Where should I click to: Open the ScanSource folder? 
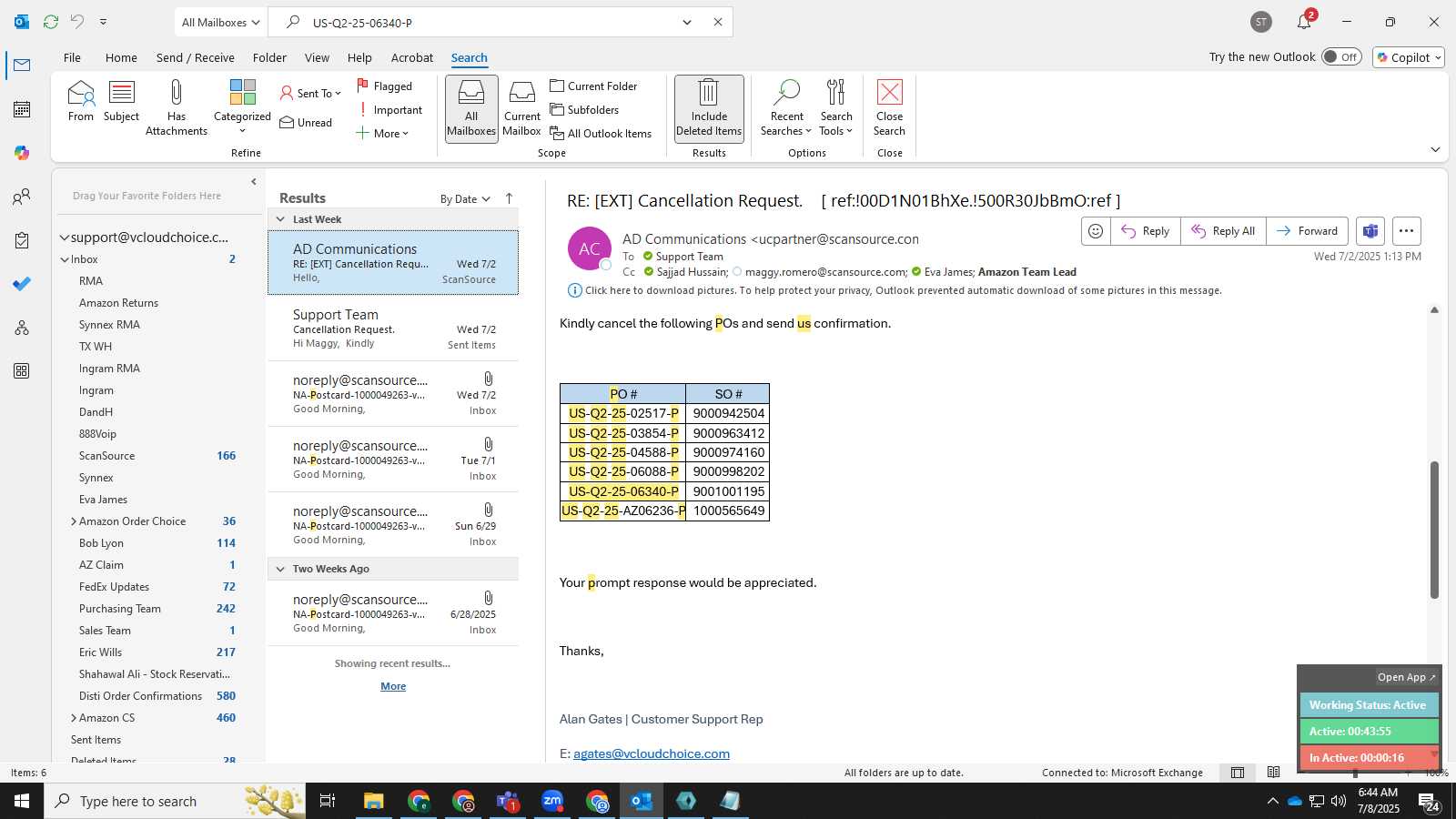pos(106,456)
